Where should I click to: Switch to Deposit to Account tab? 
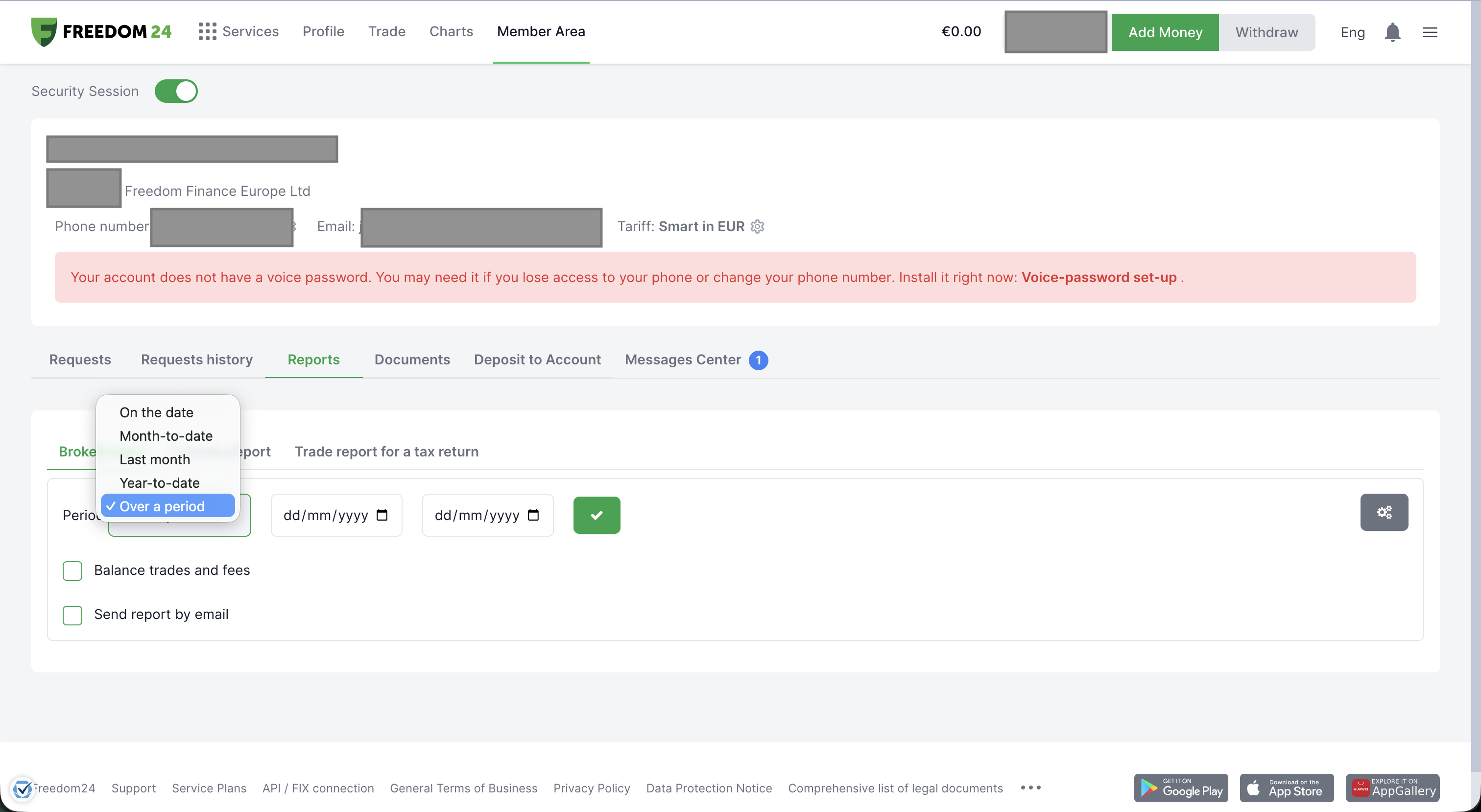point(537,359)
